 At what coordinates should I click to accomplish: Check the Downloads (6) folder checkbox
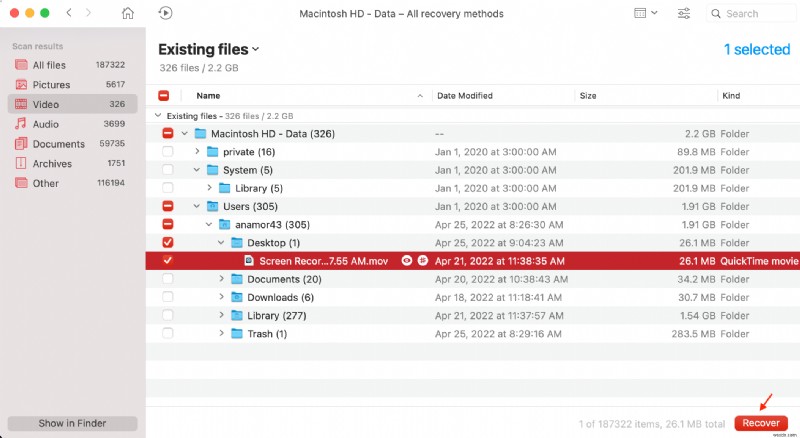pyautogui.click(x=167, y=297)
